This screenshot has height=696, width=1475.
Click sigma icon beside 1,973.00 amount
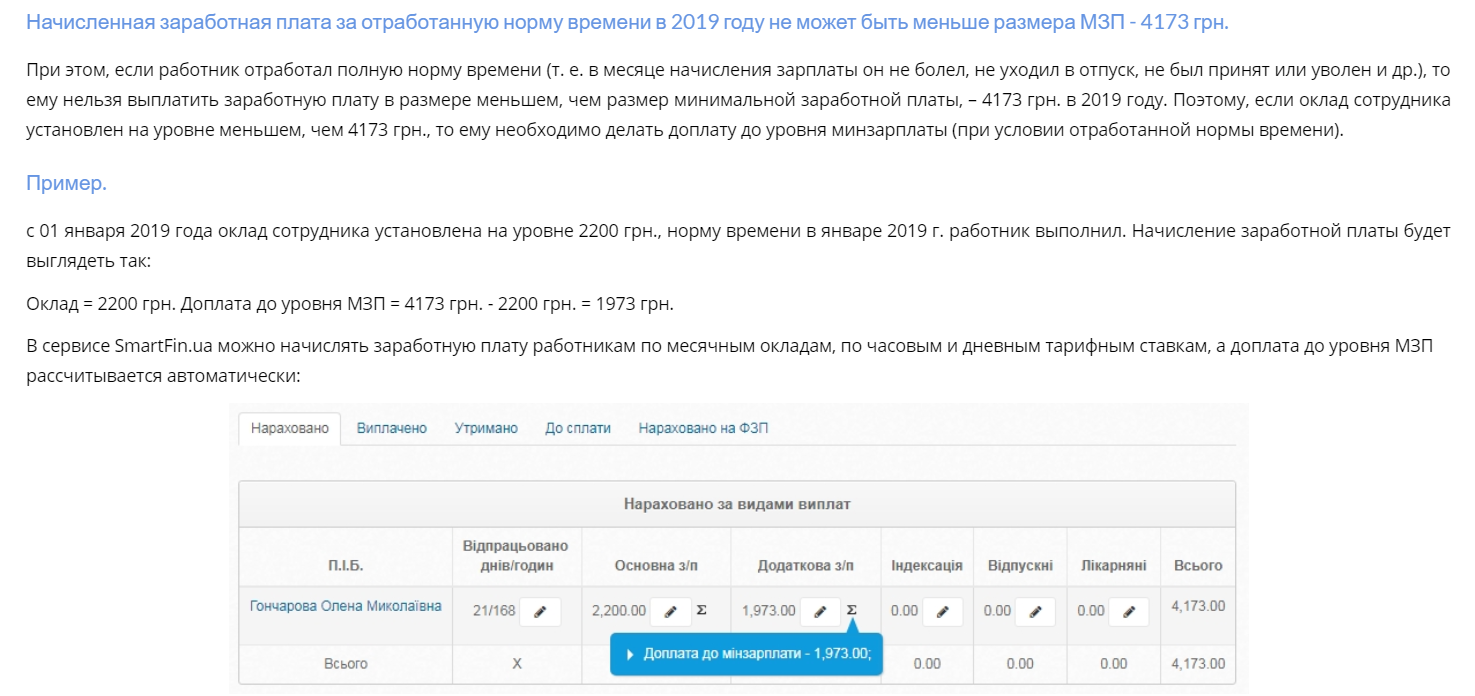click(851, 611)
